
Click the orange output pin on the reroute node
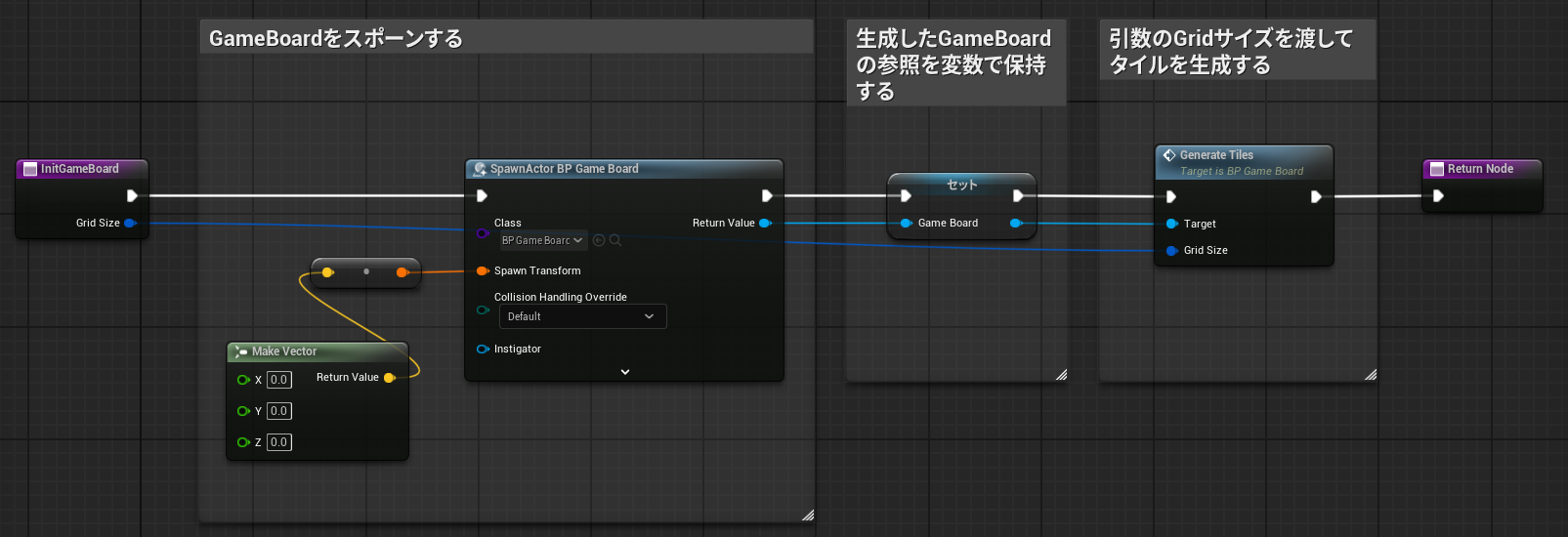pos(402,272)
